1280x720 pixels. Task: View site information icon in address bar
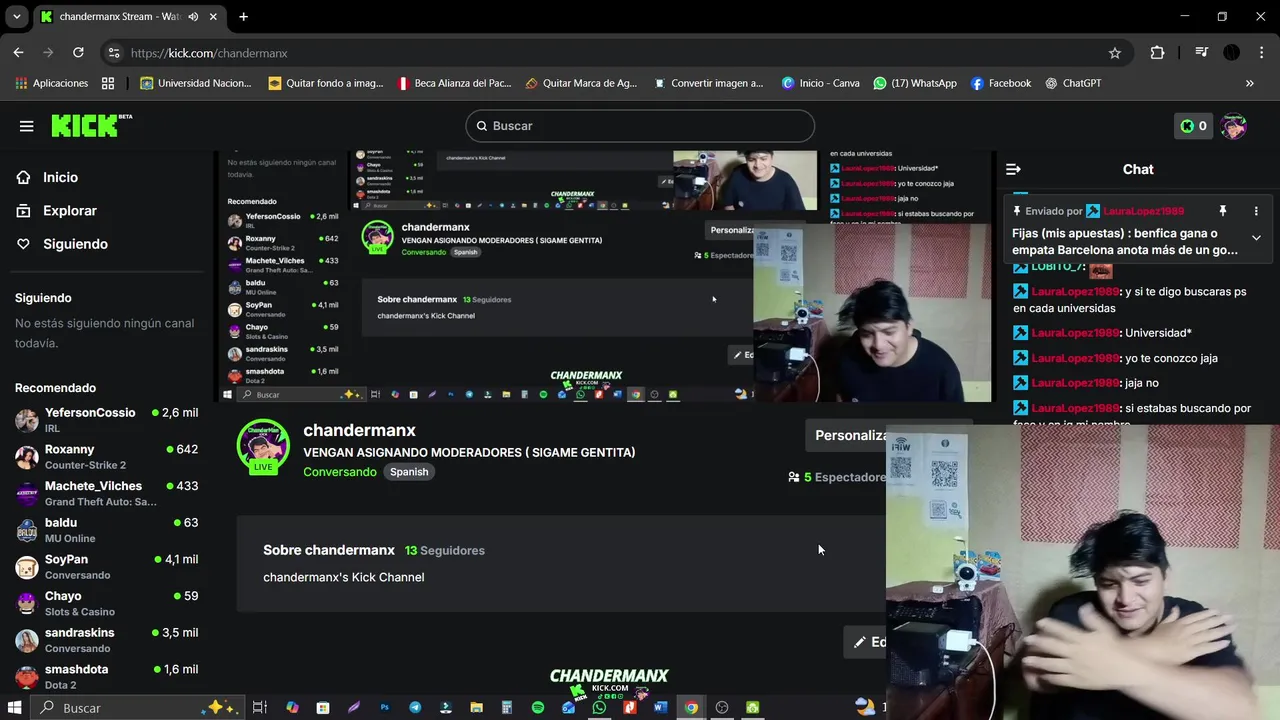coord(113,53)
